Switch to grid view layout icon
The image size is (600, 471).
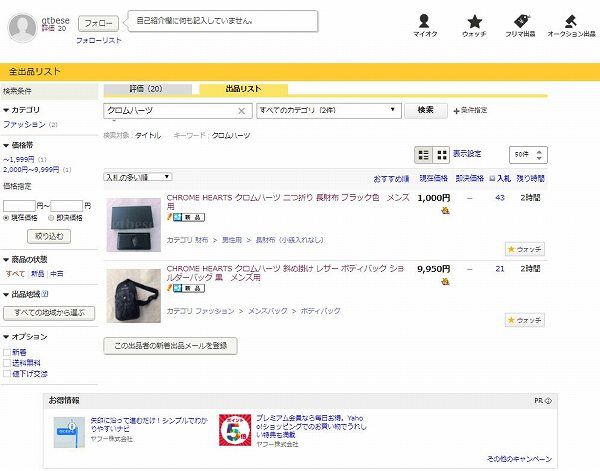tap(442, 155)
